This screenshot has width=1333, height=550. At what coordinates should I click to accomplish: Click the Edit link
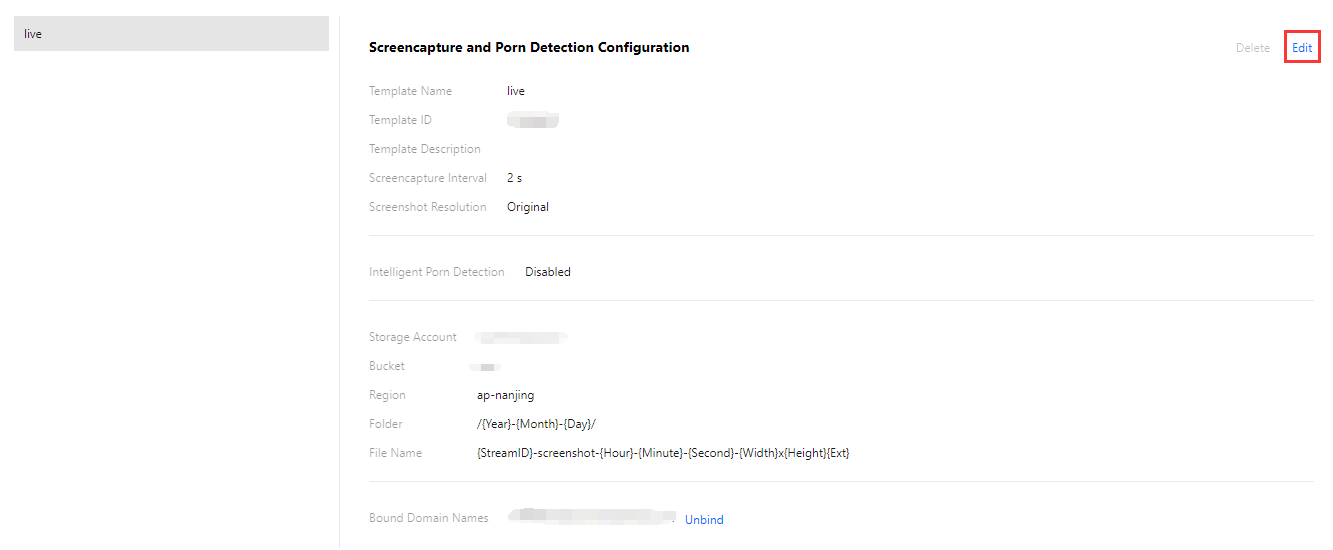point(1301,48)
